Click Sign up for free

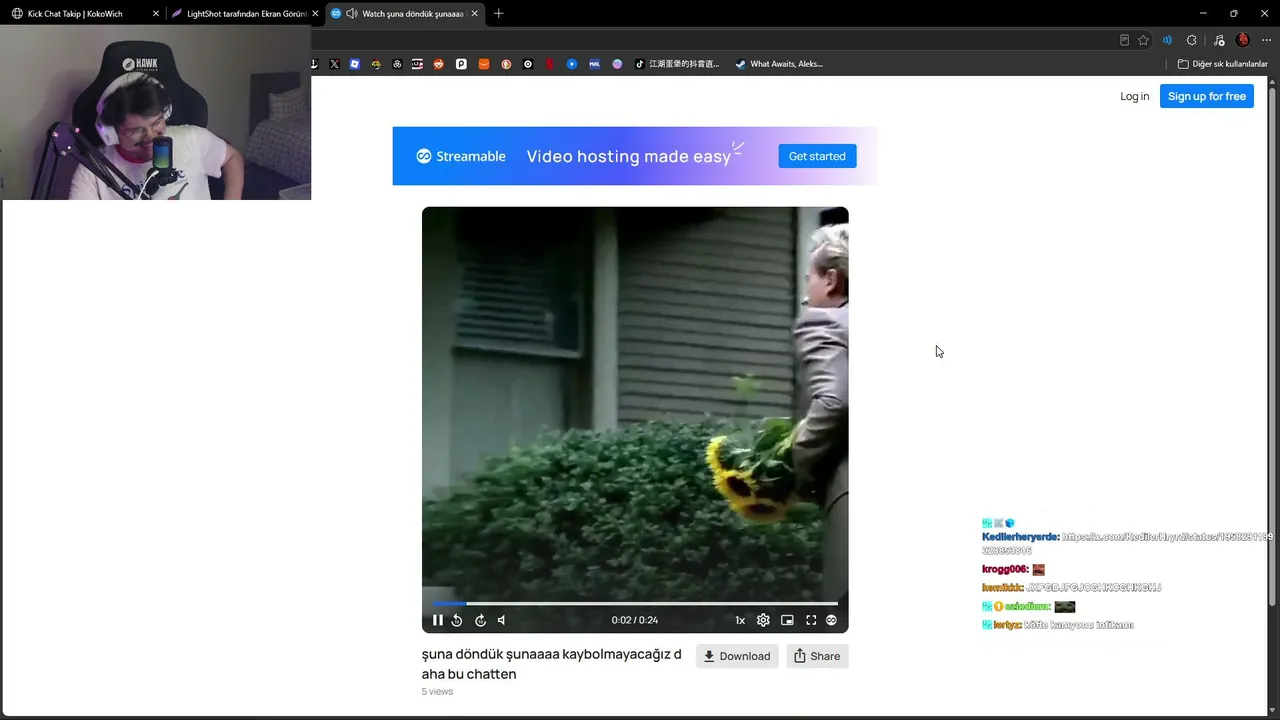click(x=1207, y=96)
